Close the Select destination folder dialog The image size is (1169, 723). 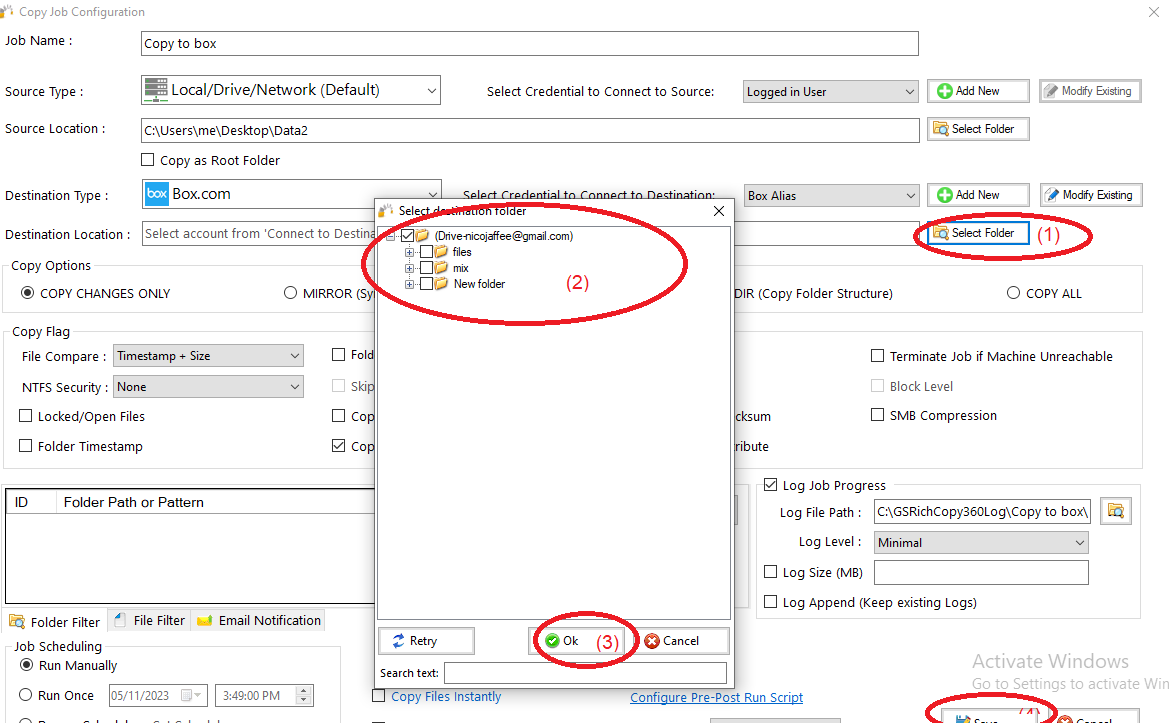718,211
